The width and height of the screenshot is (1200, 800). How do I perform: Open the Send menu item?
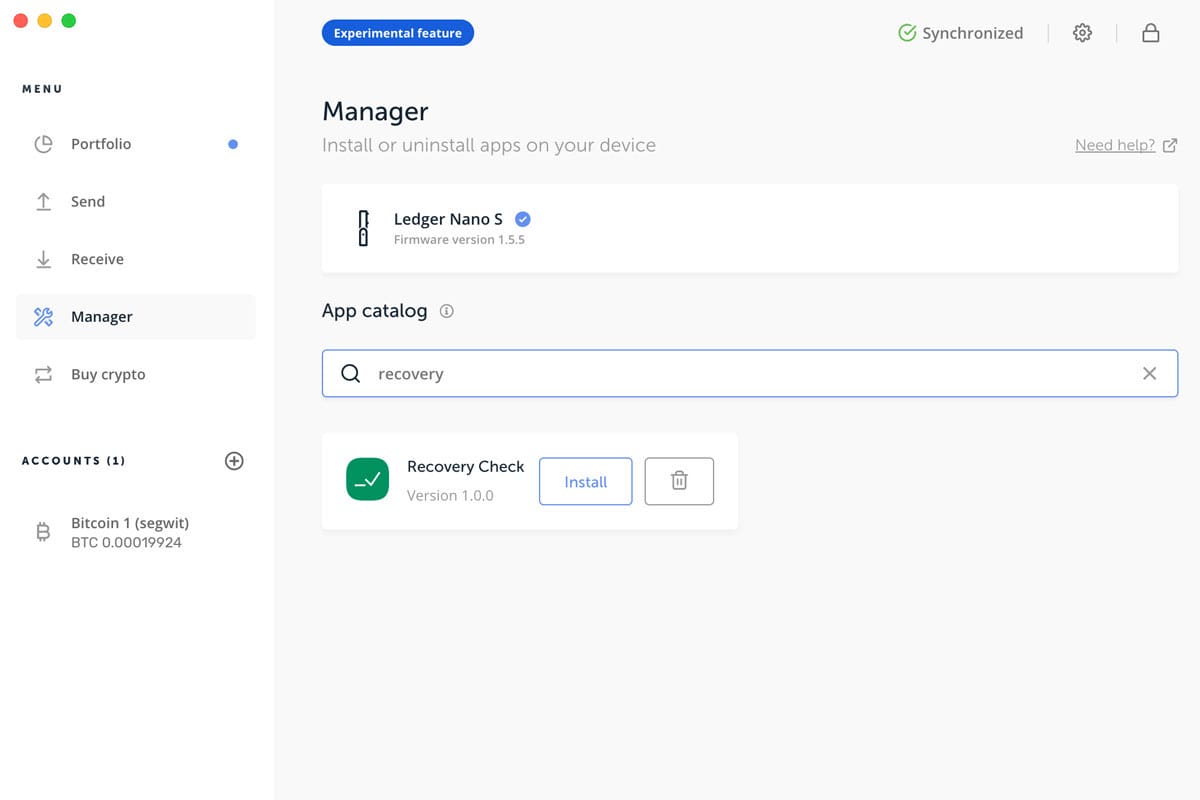pos(135,202)
